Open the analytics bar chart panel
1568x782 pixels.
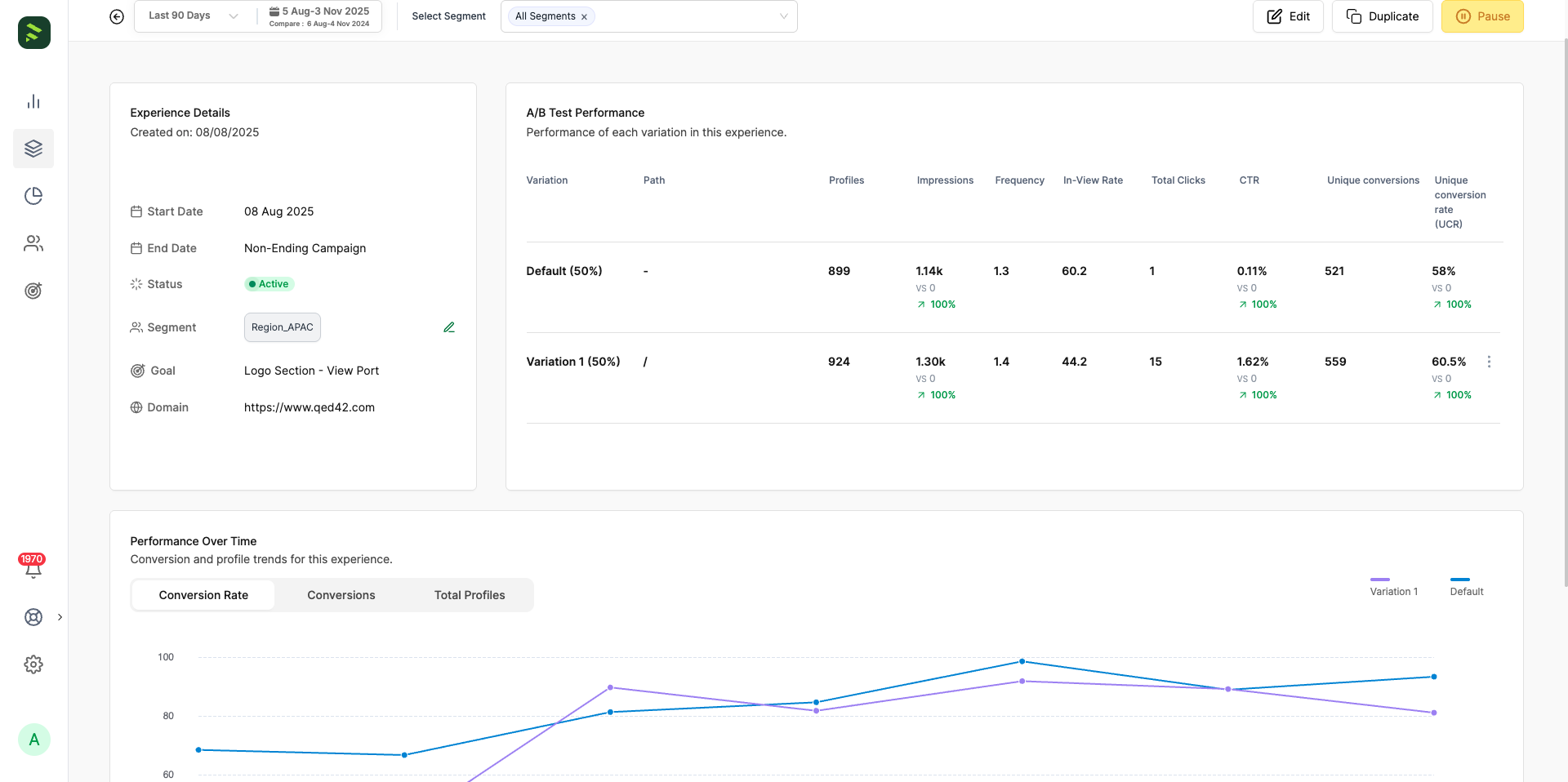(33, 101)
